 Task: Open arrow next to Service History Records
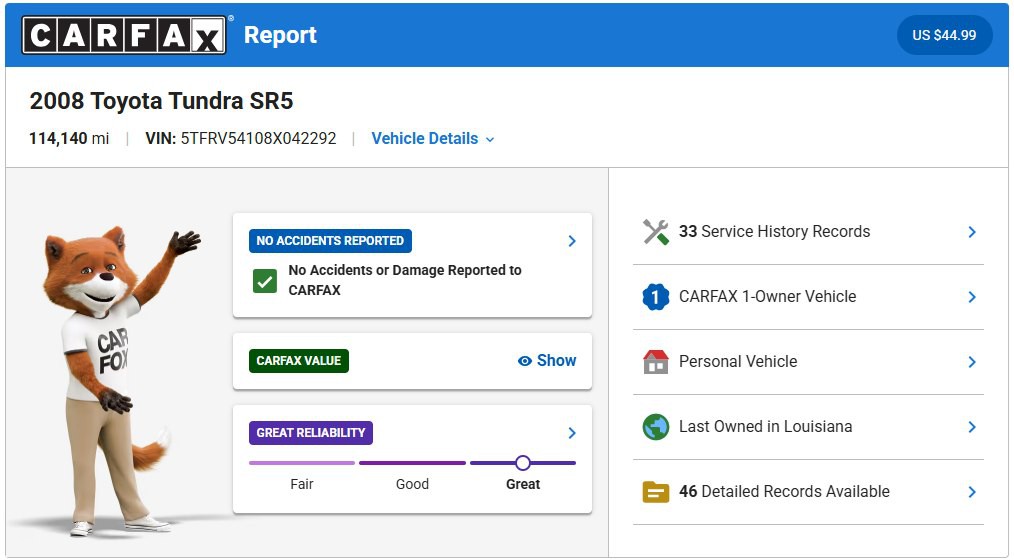click(x=971, y=232)
